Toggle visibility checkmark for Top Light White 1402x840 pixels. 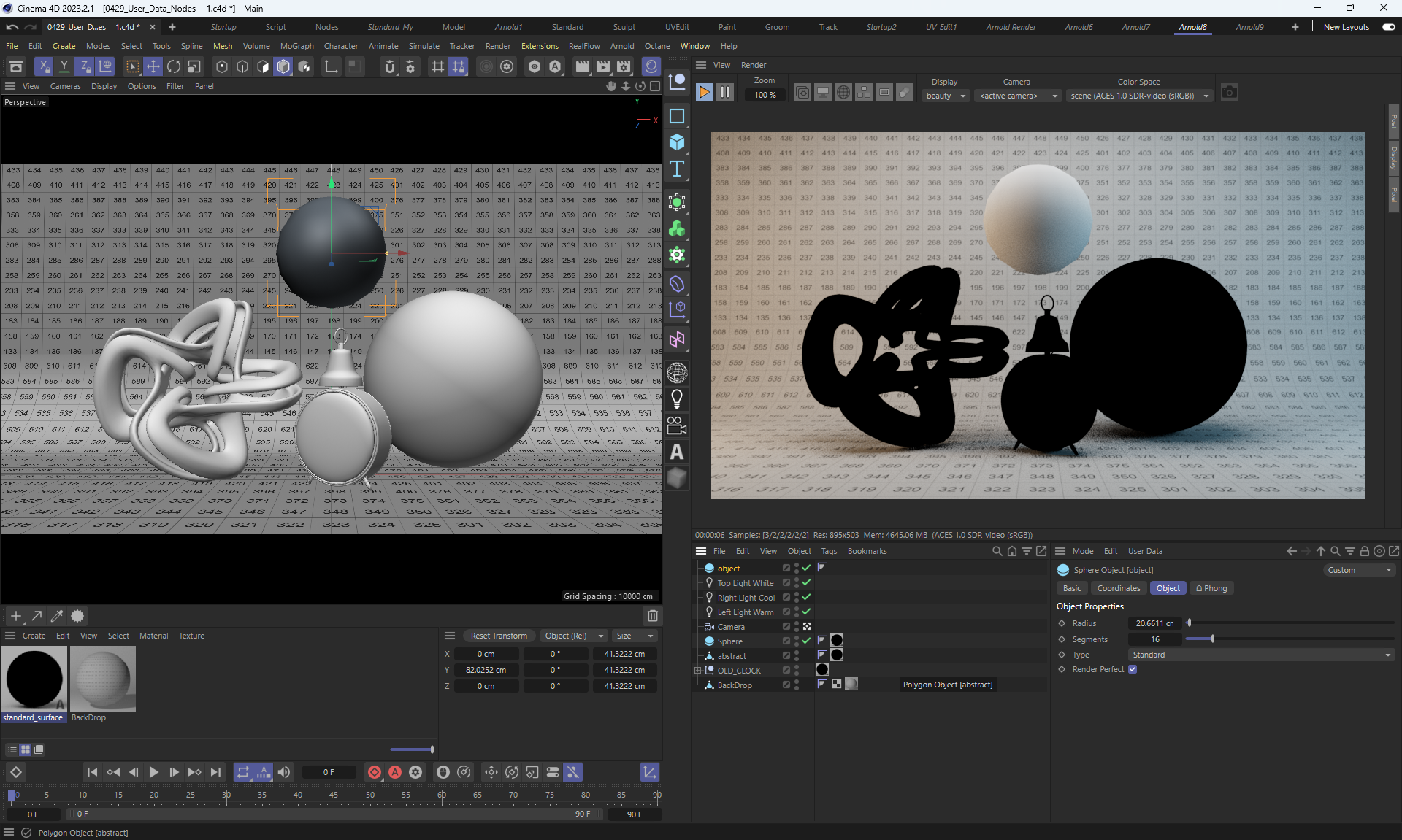point(806,583)
